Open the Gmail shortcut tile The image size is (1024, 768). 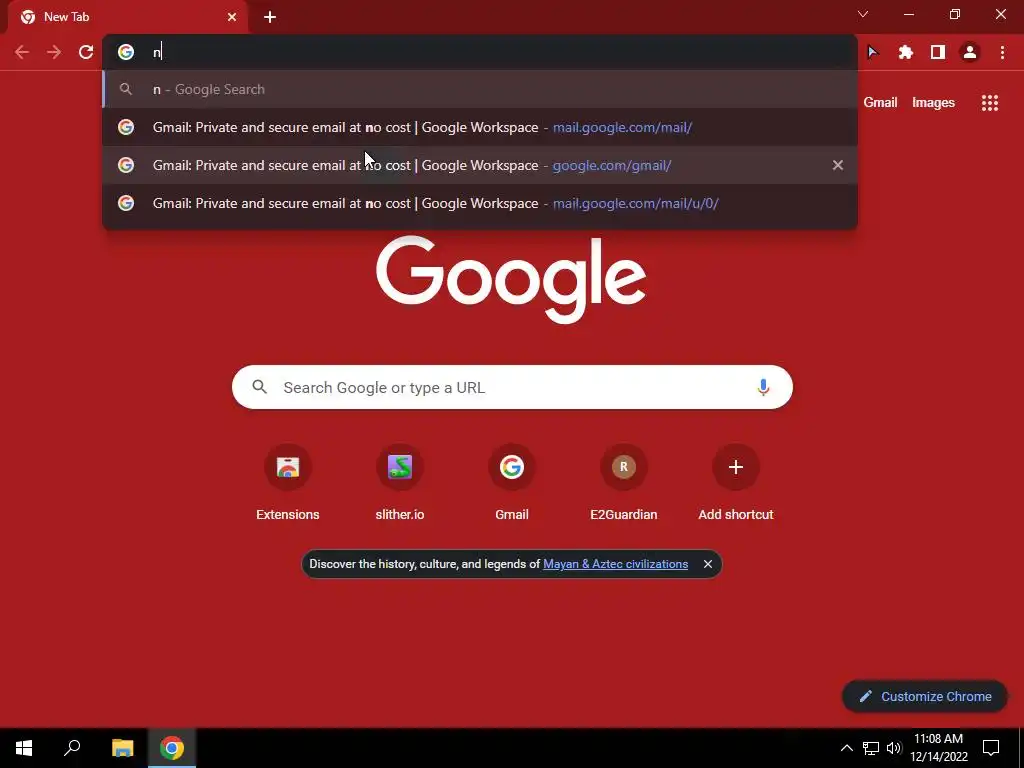(x=511, y=483)
